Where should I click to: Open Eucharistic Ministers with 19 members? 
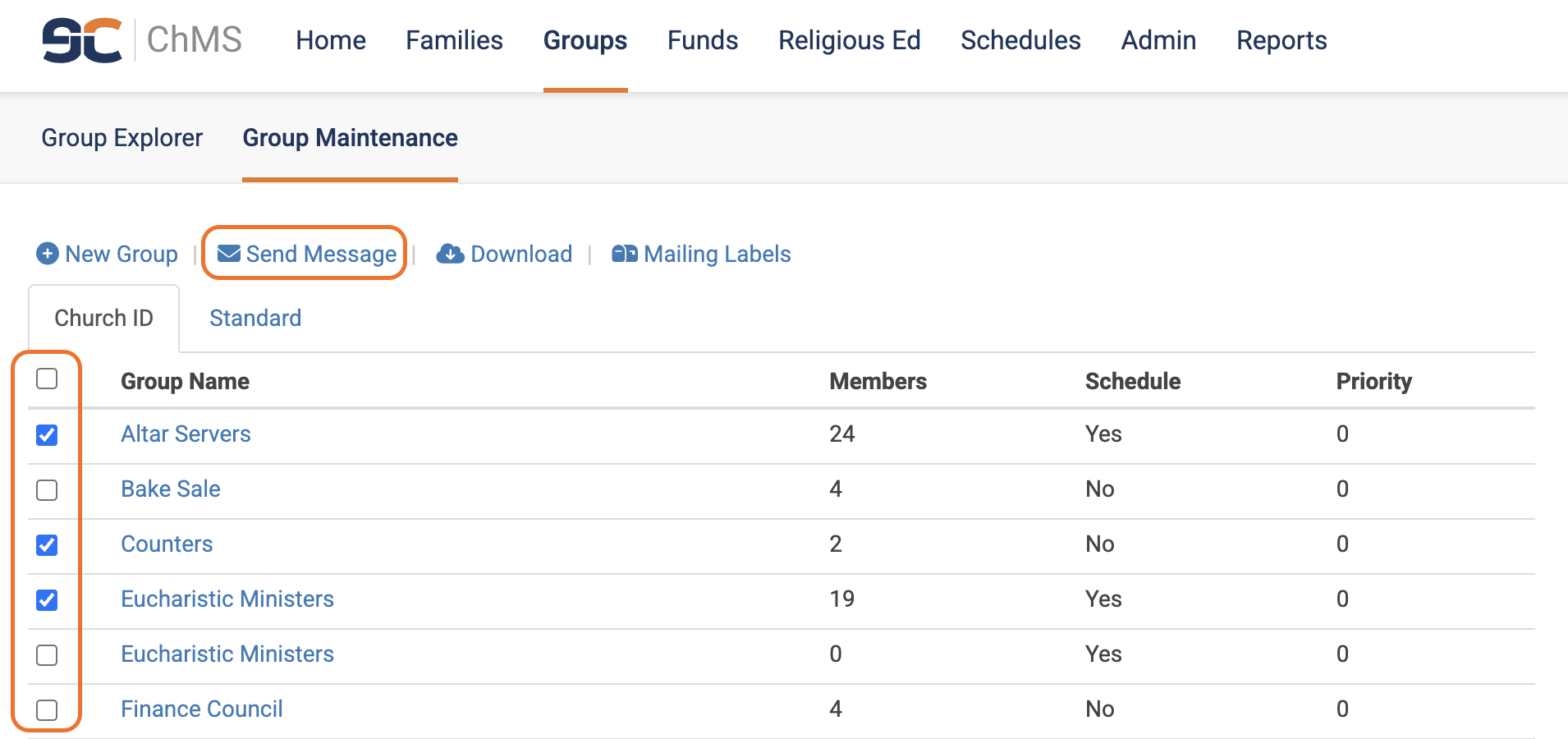point(227,599)
